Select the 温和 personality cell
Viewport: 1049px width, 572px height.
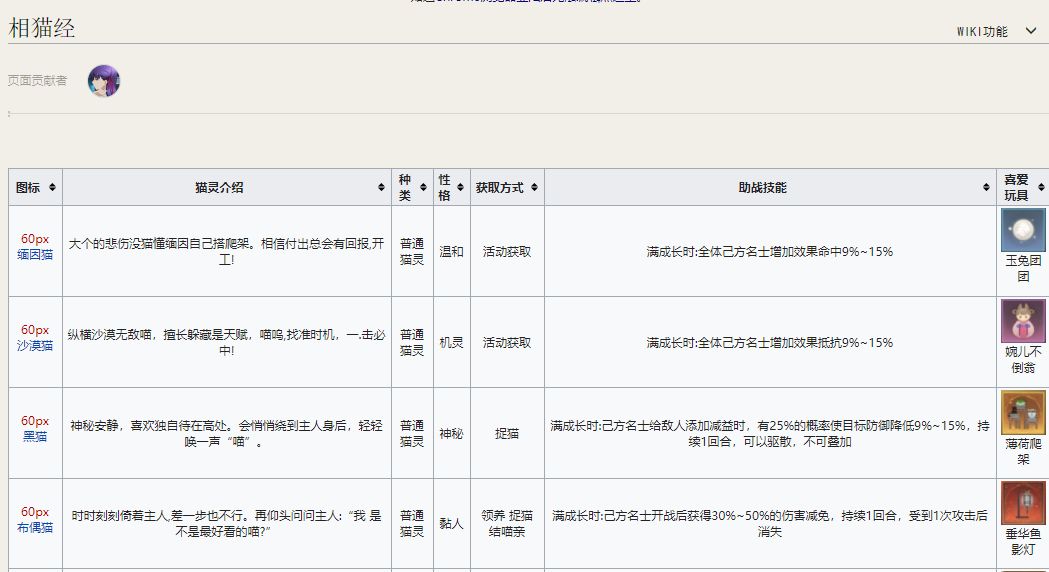(x=452, y=252)
